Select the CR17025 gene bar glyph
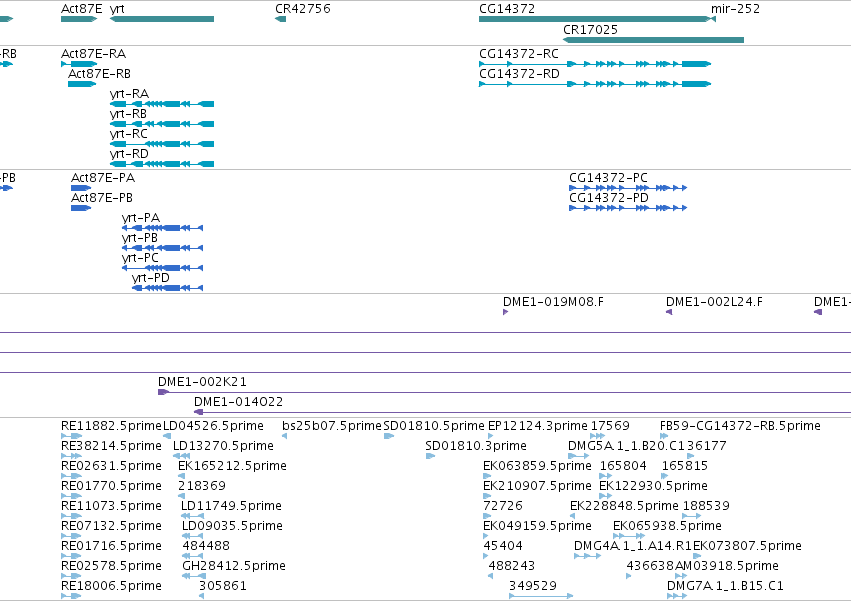Image resolution: width=851 pixels, height=601 pixels. pyautogui.click(x=653, y=40)
